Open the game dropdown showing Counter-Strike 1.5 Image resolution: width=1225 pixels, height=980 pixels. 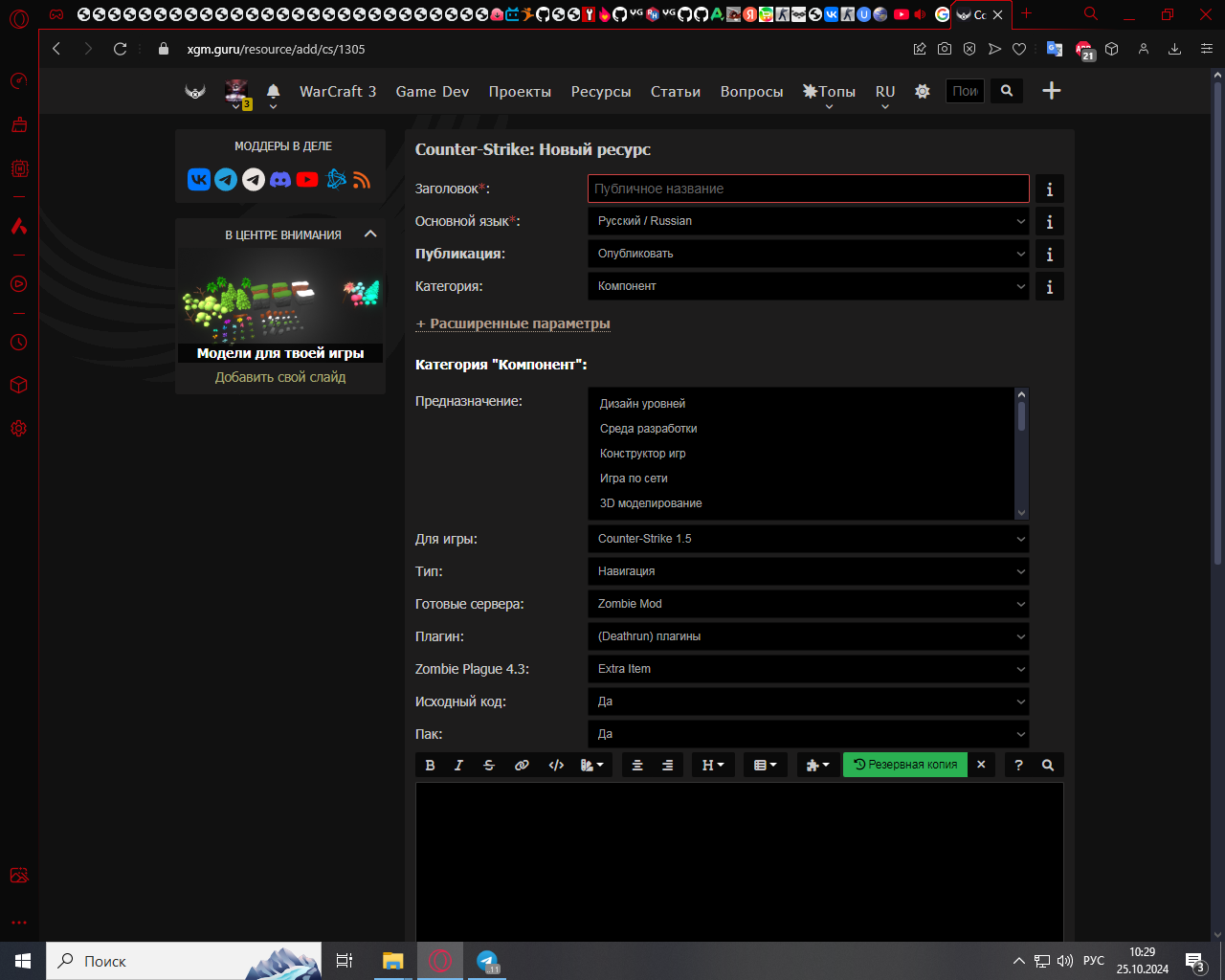point(809,539)
